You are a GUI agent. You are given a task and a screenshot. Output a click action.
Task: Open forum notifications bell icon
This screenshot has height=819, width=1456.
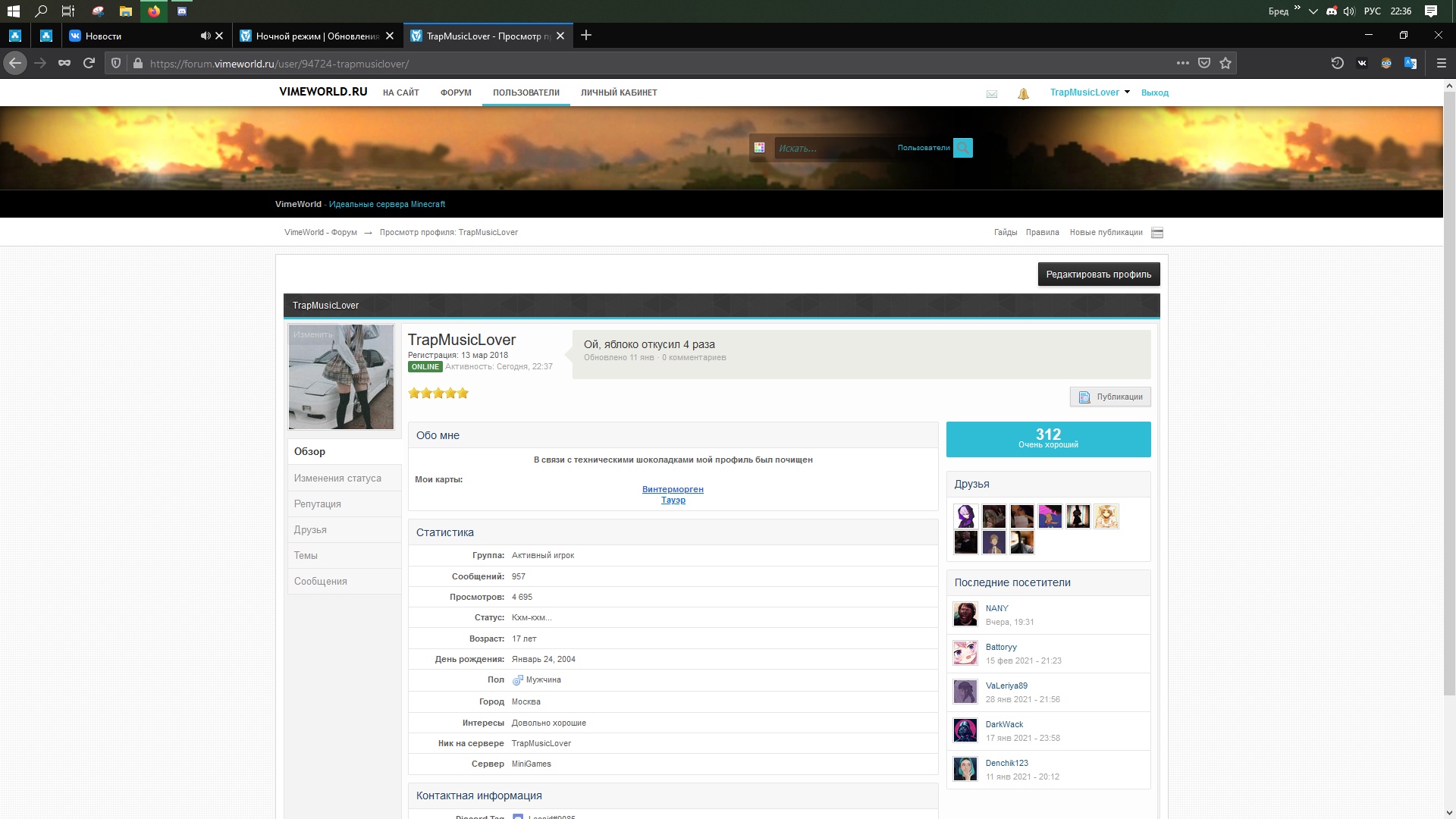[x=1023, y=93]
